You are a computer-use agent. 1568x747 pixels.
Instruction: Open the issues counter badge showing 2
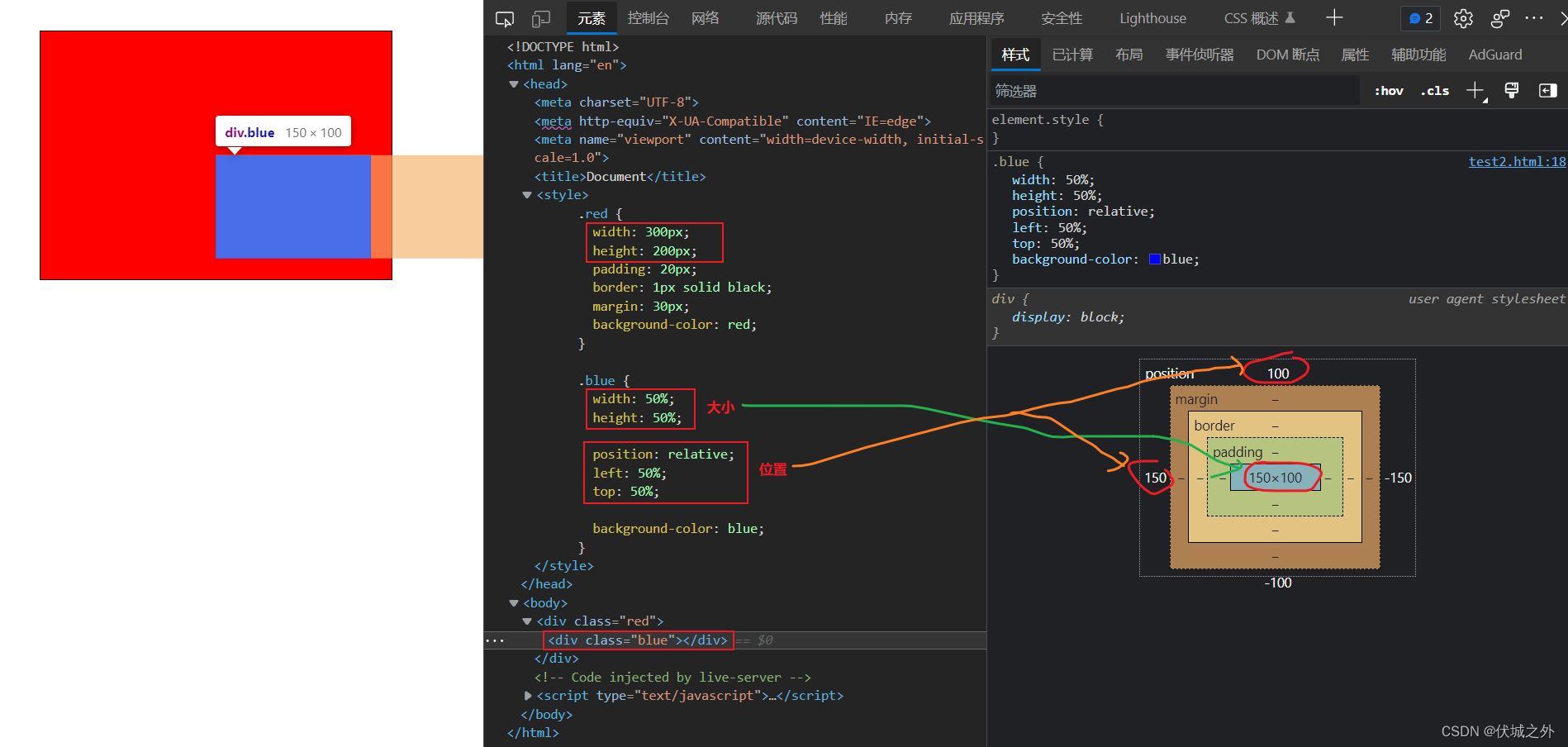pos(1421,18)
